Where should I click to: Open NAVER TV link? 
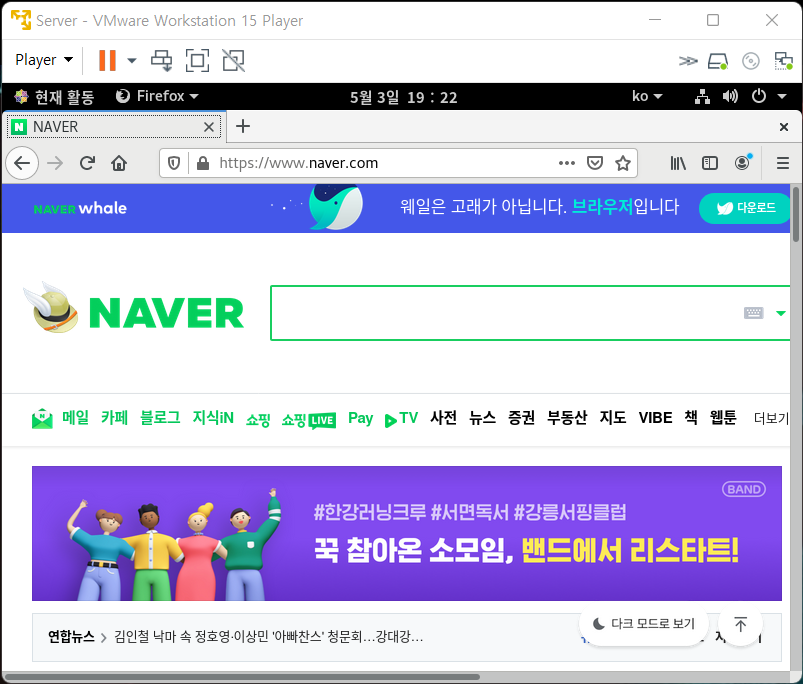coord(402,419)
